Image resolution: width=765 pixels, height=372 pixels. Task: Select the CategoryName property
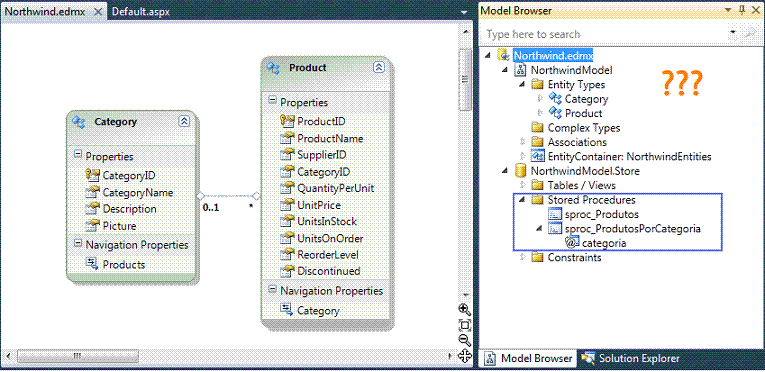point(129,192)
